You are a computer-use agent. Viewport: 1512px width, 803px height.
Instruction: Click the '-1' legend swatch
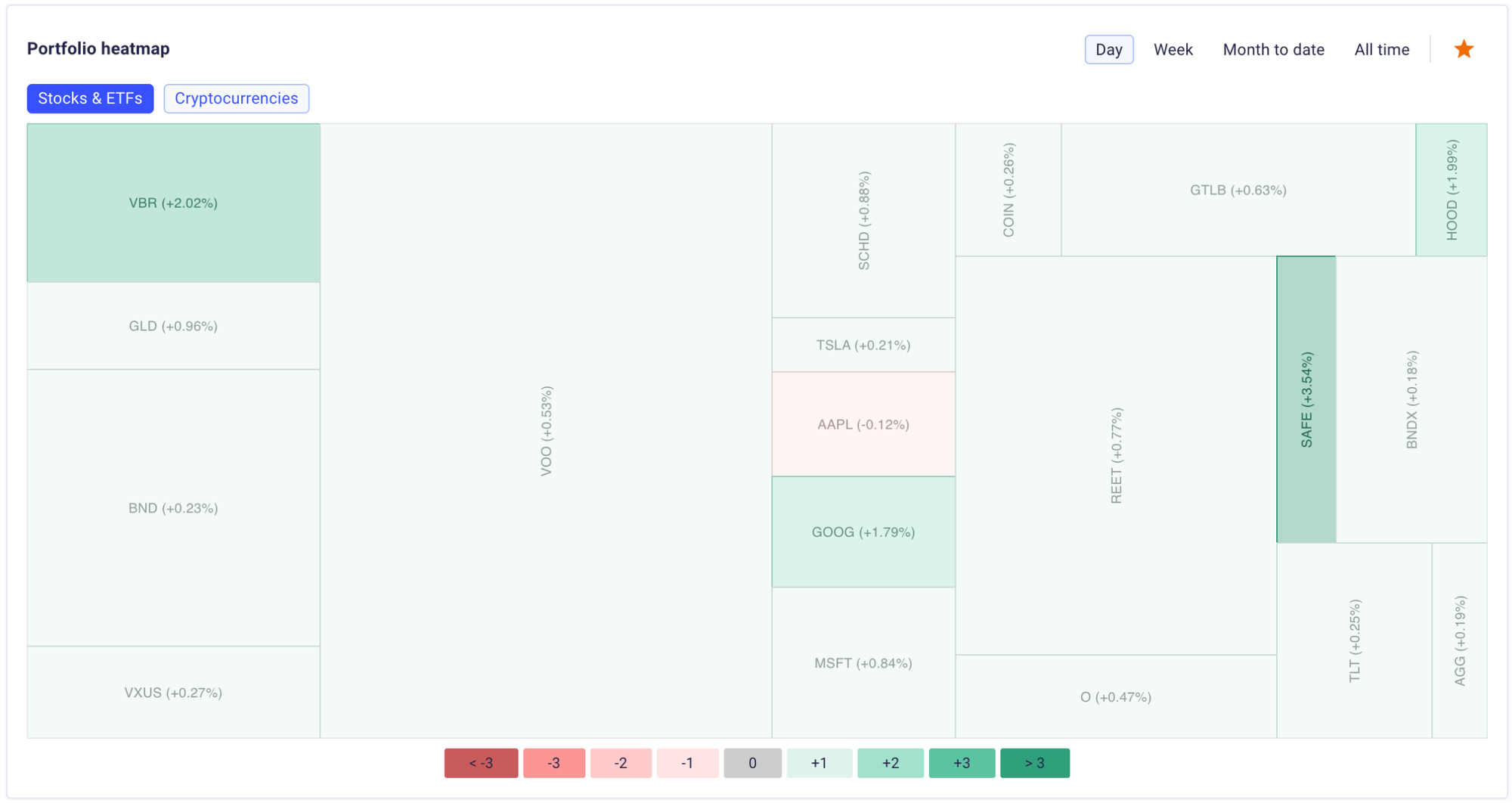(x=687, y=763)
